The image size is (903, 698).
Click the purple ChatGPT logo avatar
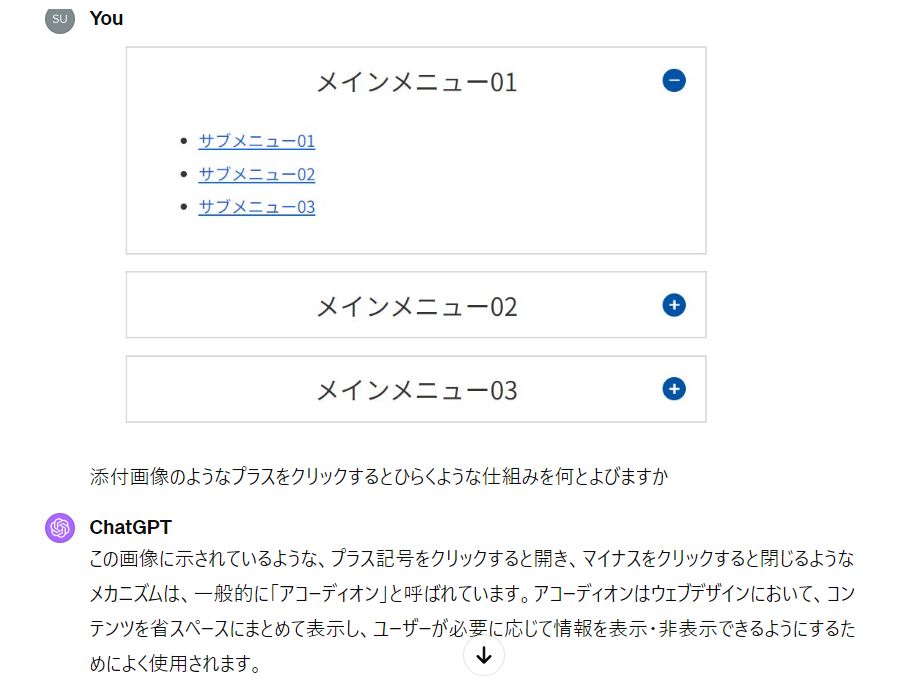[60, 527]
